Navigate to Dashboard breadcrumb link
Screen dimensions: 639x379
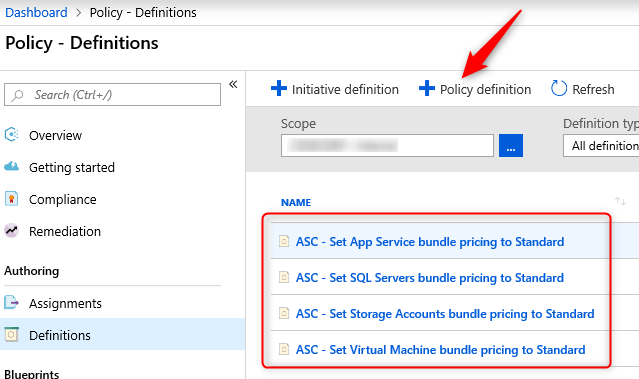pos(36,13)
